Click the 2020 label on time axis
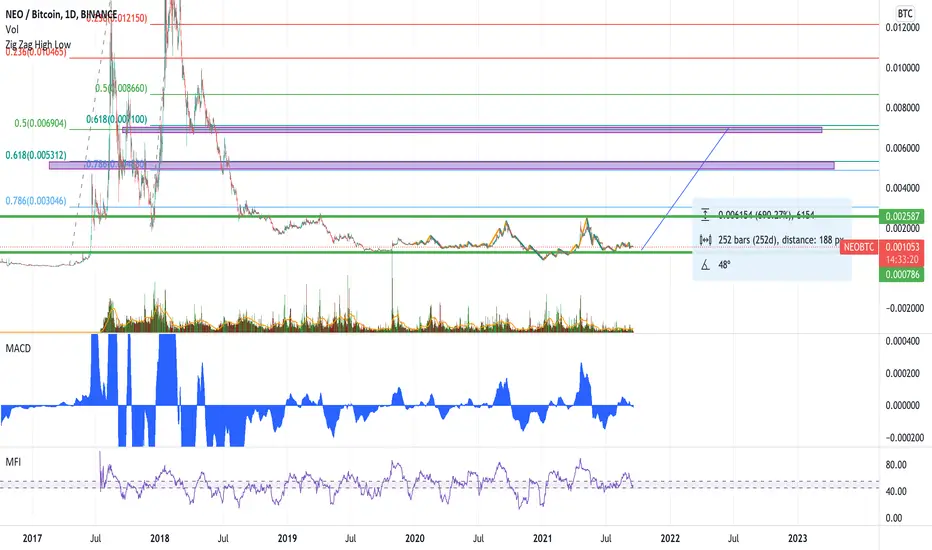The height and width of the screenshot is (550, 932). [x=415, y=538]
